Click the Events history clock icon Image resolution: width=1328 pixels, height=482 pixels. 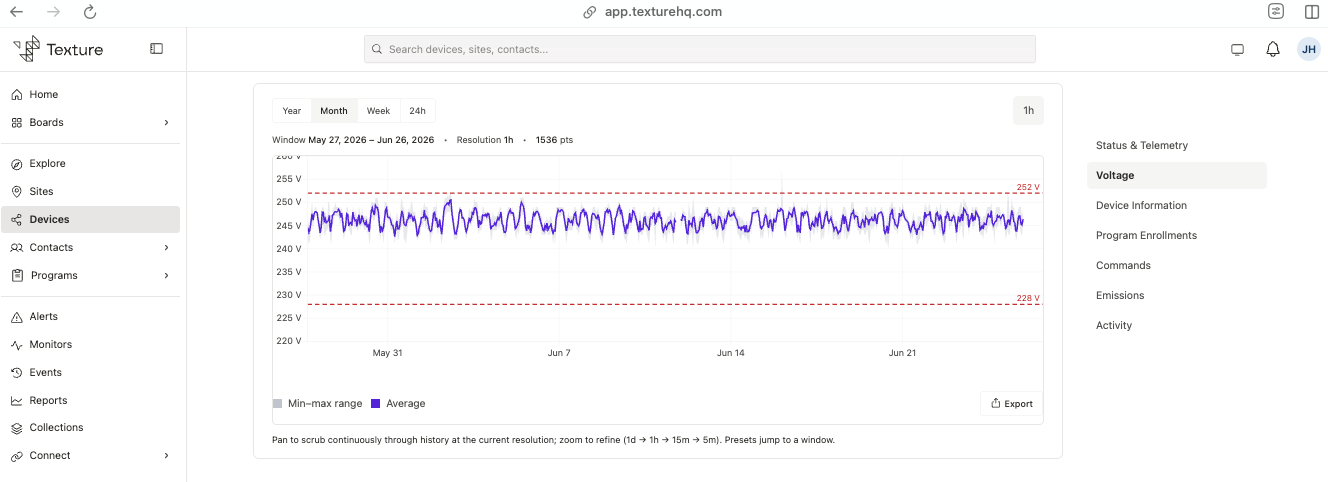point(17,373)
